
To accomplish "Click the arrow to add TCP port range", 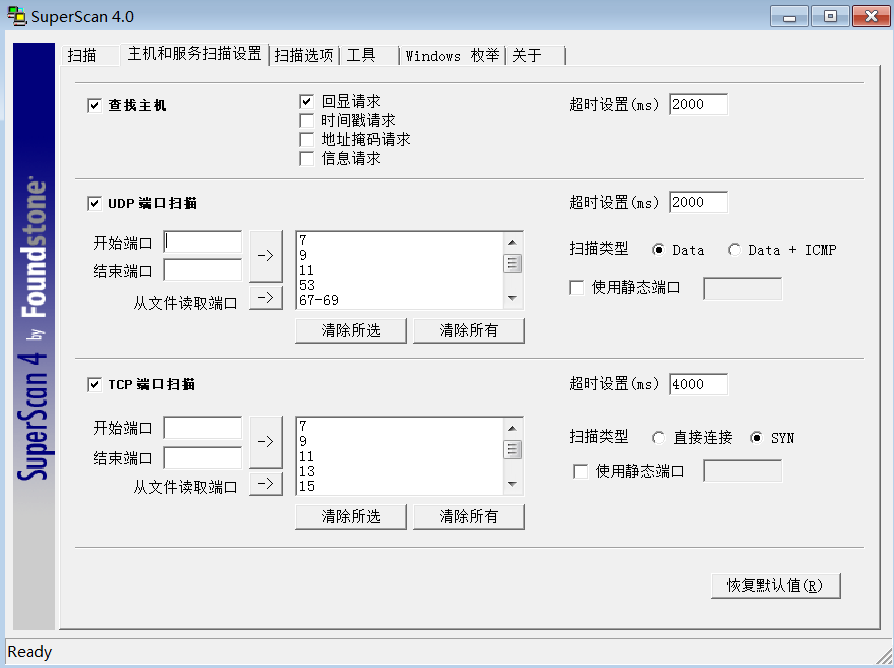I will [x=266, y=443].
